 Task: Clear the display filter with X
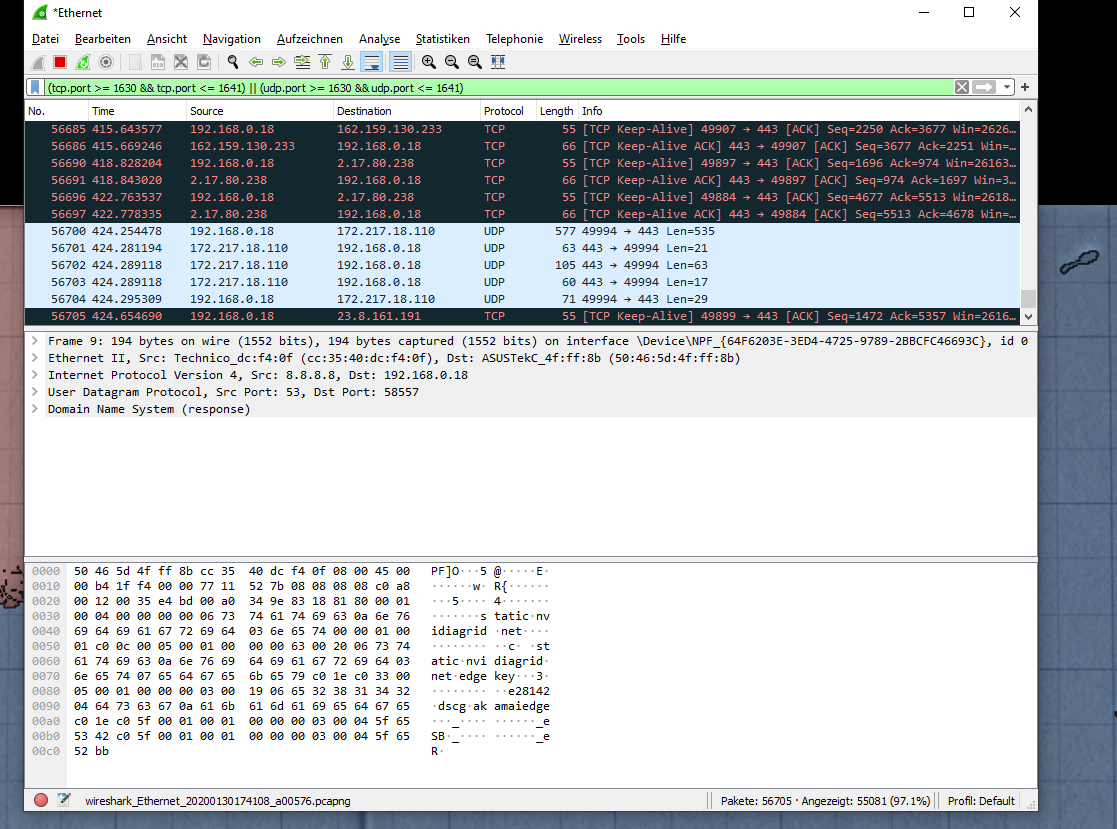[962, 88]
